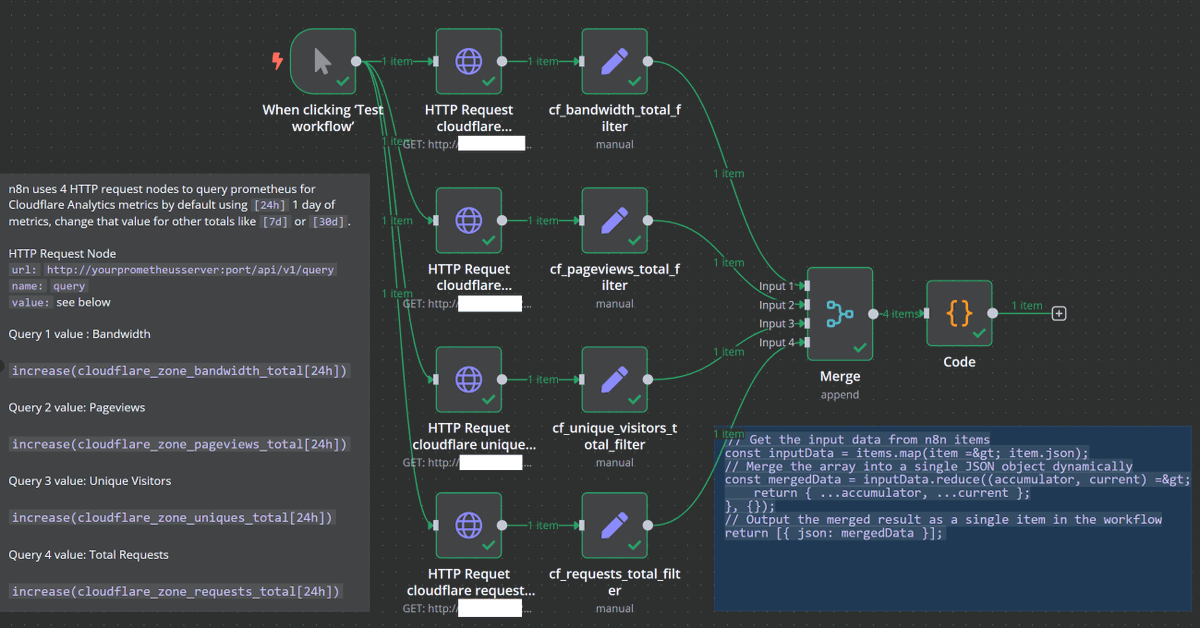Click 'Query 1 value : Bandwidth' text
Screen dimensions: 1200x628
[80, 334]
